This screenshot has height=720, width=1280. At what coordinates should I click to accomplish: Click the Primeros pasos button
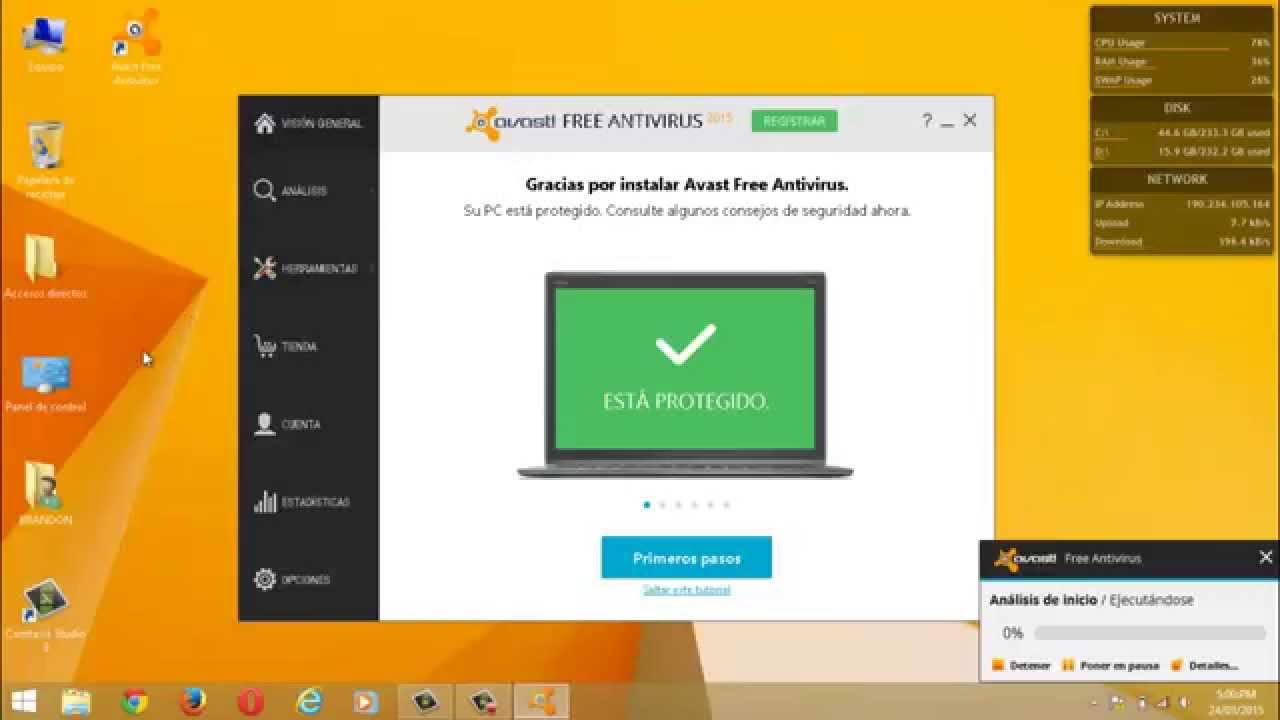tap(686, 558)
